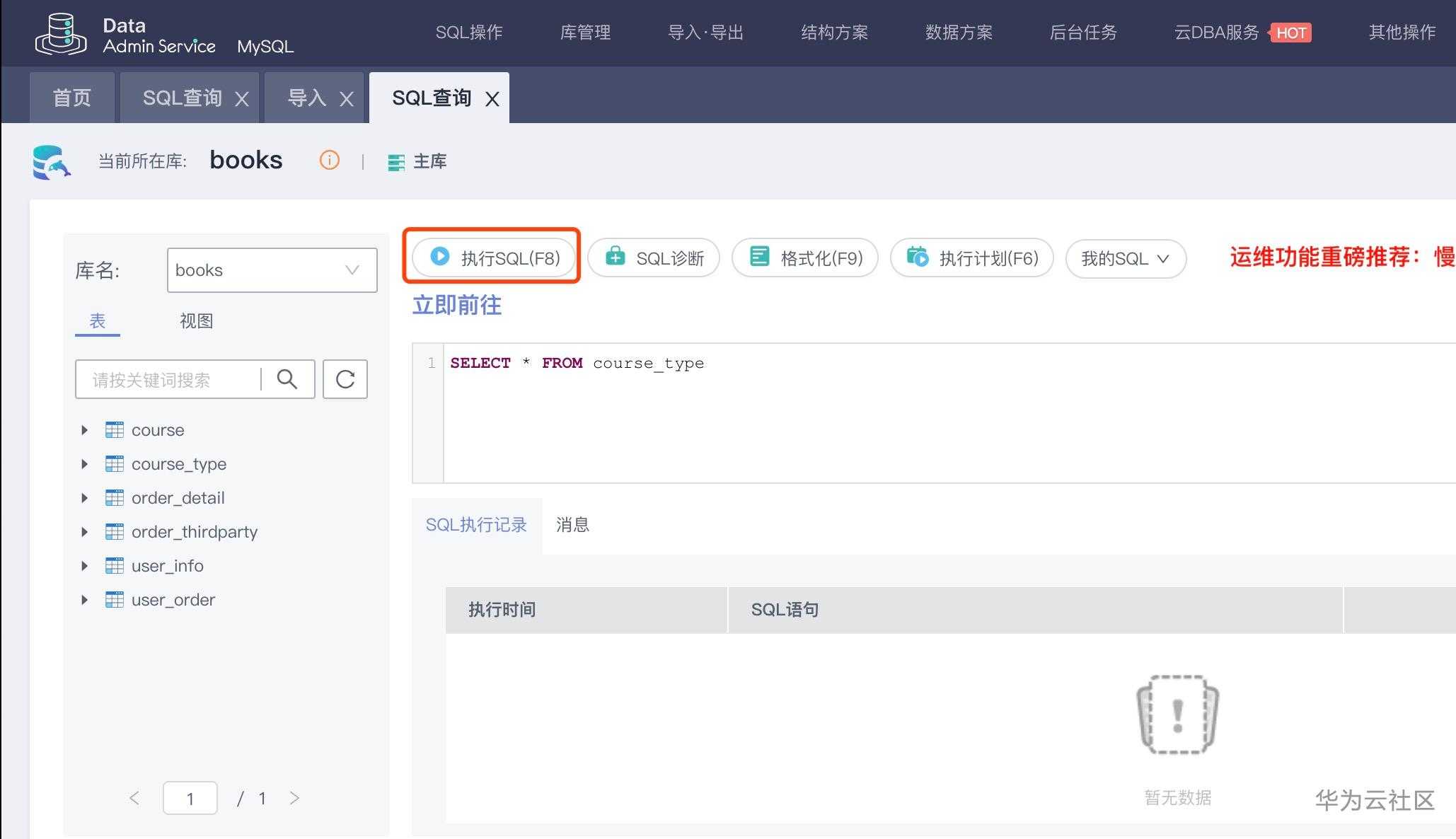Click the page number input box
This screenshot has width=1456, height=839.
click(x=190, y=798)
